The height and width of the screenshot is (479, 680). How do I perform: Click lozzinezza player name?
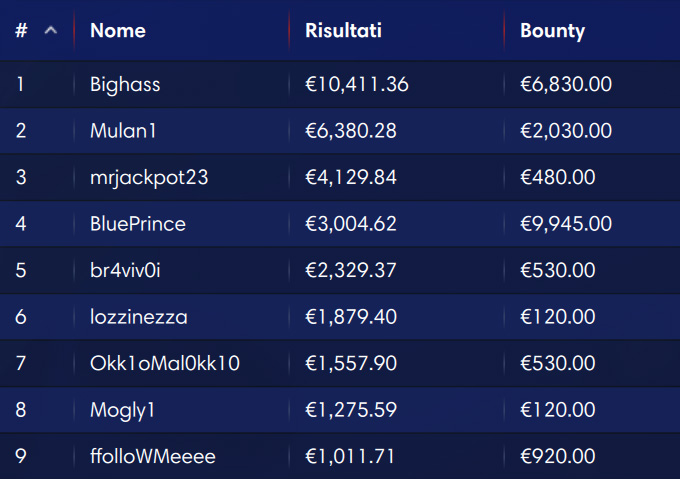point(139,317)
